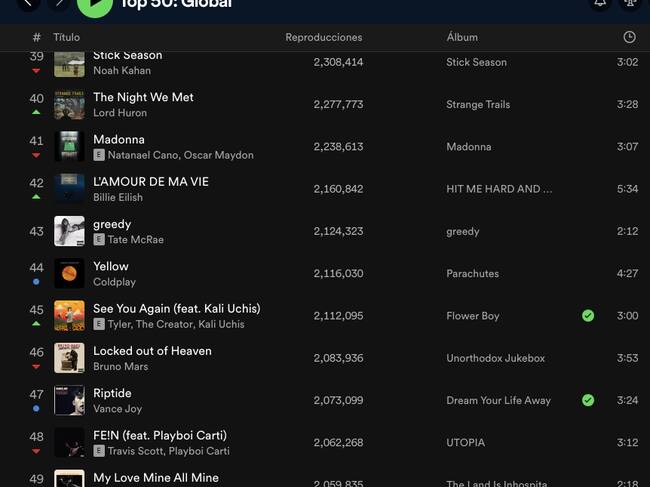Click the Madonna track cover art
Image resolution: width=650 pixels, height=487 pixels.
point(69,146)
